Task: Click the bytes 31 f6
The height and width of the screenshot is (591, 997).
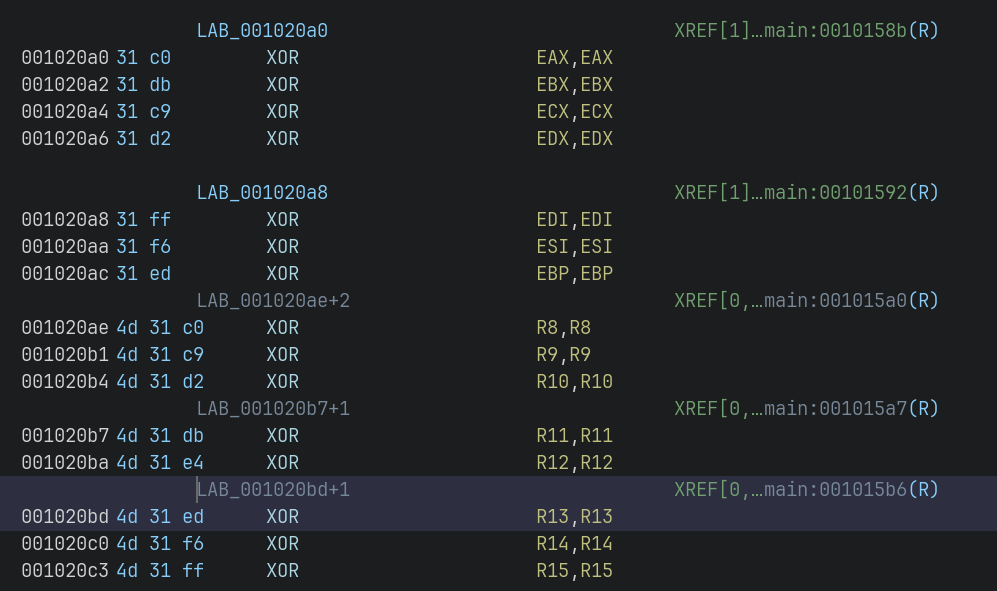Action: pos(143,247)
